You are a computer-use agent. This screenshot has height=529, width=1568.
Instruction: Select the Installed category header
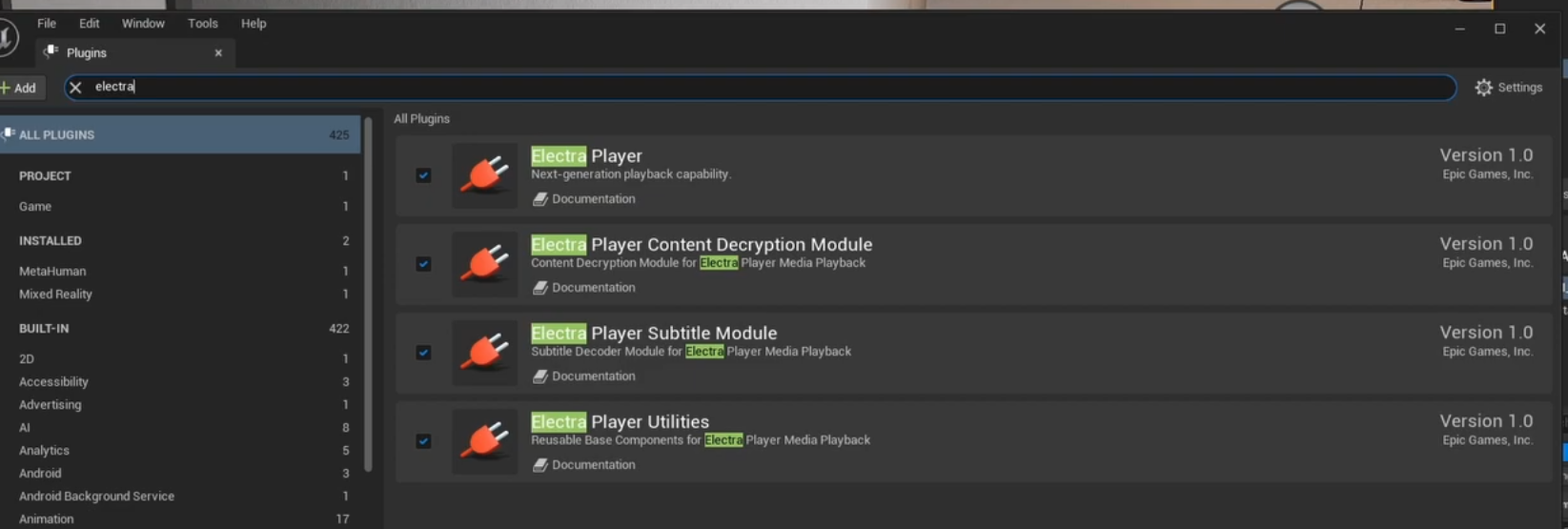(x=180, y=241)
